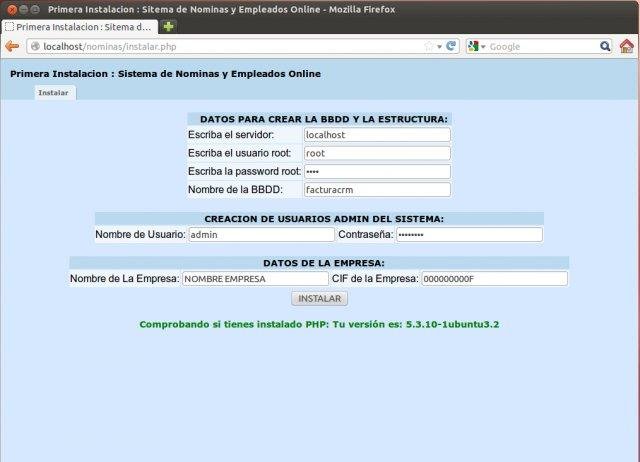Click the Nombre de La Empresa field
The height and width of the screenshot is (462, 640).
pos(255,279)
